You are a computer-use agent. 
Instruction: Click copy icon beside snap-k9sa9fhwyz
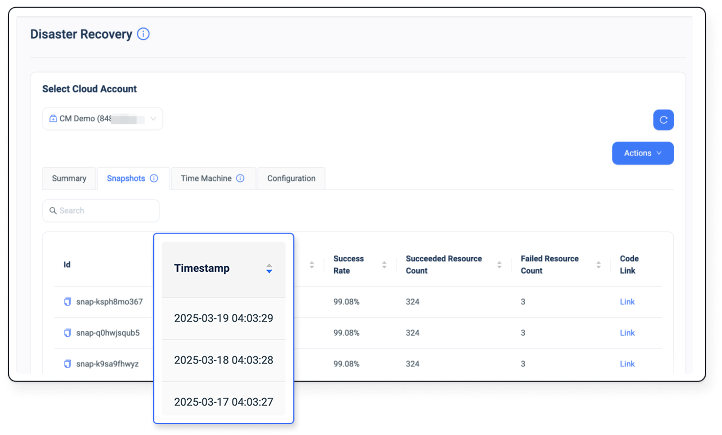[68, 364]
